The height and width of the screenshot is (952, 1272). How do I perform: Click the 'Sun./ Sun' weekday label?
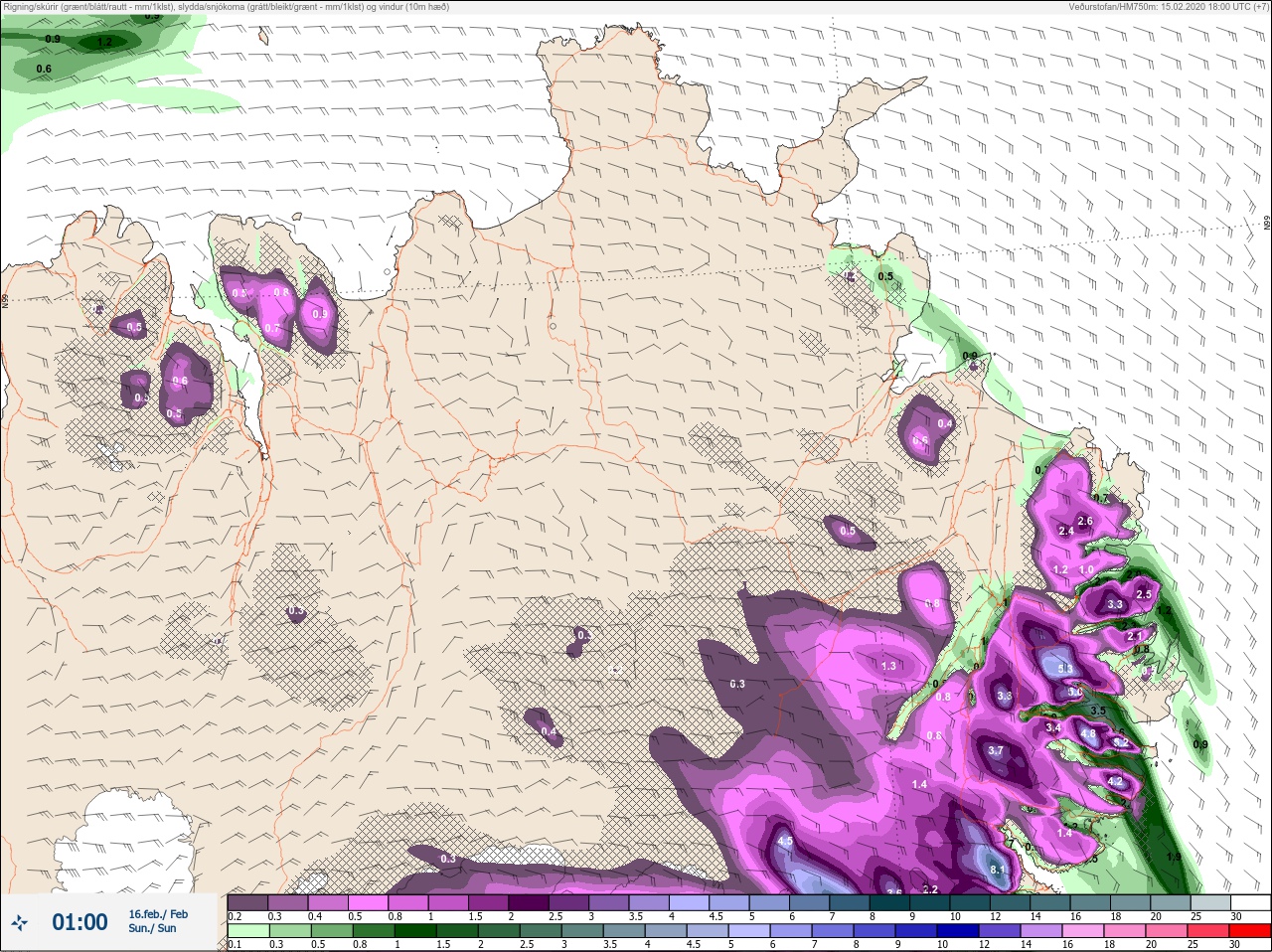[x=152, y=928]
